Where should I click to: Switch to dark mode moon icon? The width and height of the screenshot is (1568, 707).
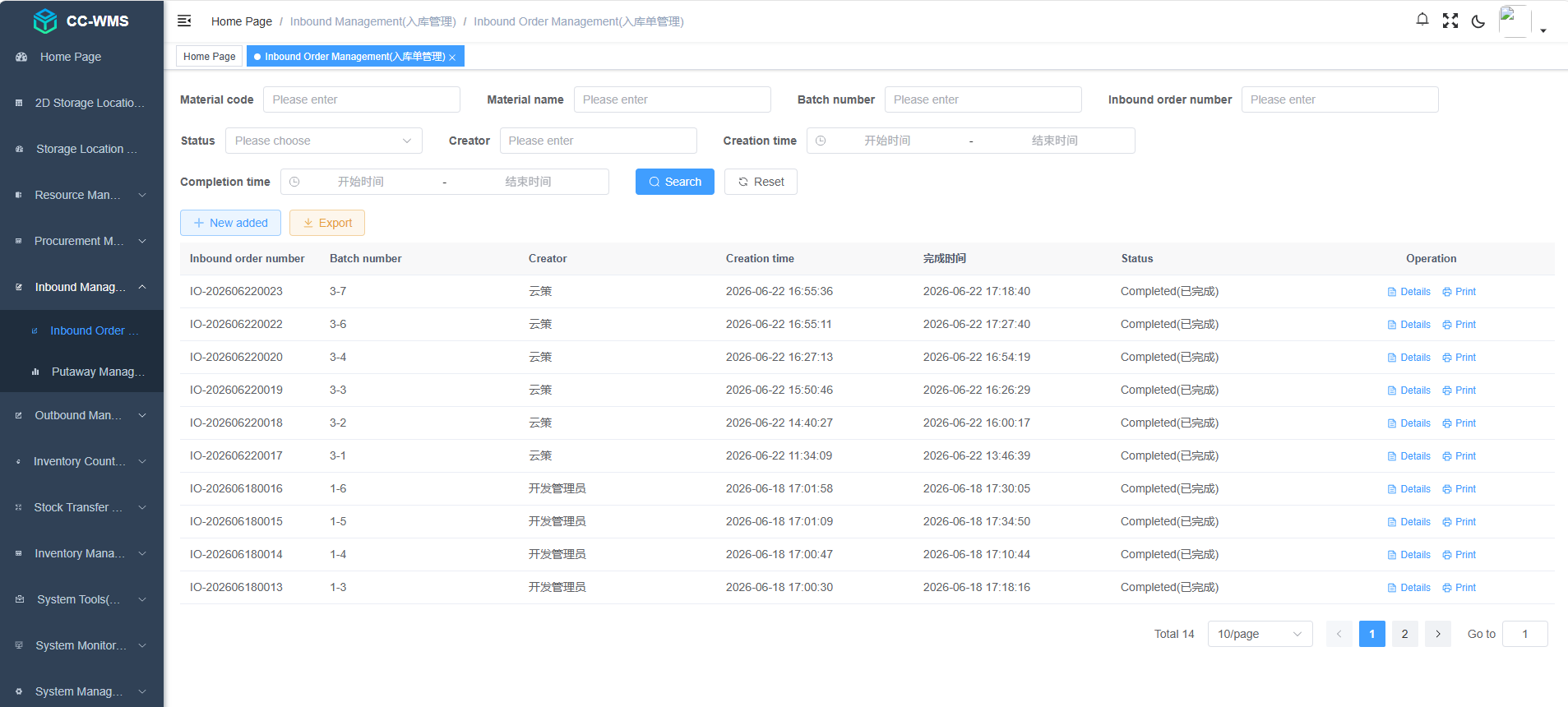(x=1478, y=21)
